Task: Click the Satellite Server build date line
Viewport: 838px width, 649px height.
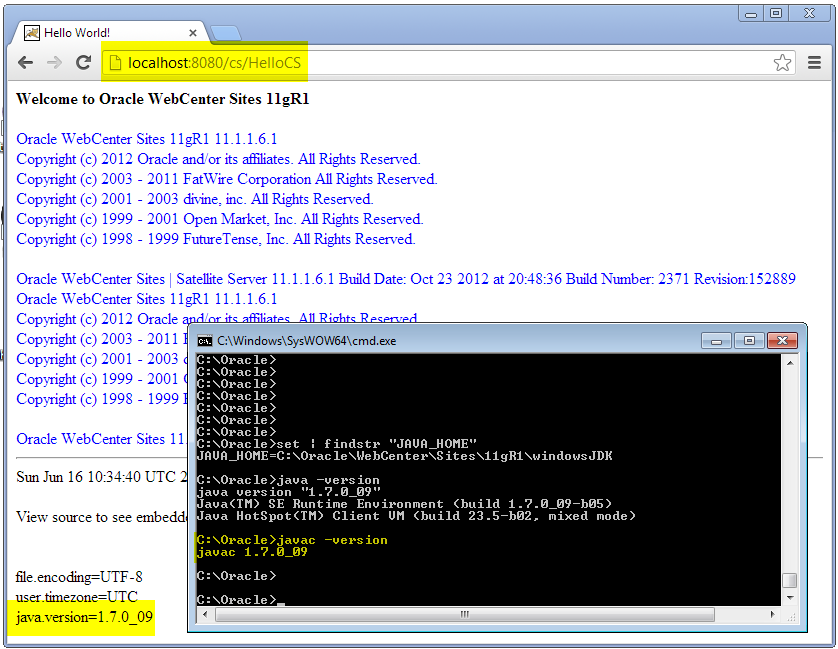Action: coord(406,279)
